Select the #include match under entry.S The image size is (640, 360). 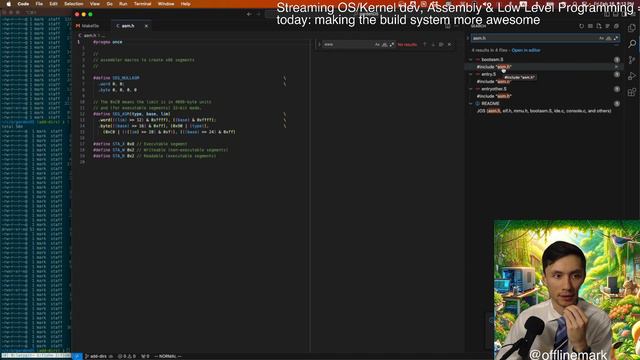[x=494, y=82]
